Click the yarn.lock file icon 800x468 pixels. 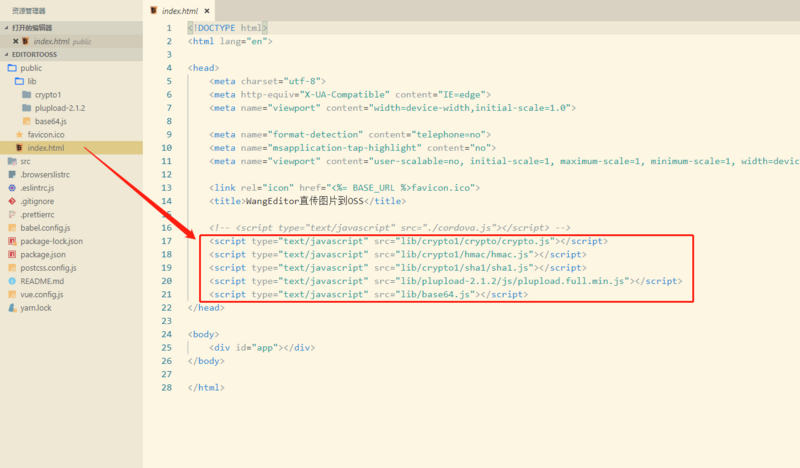click(x=12, y=308)
